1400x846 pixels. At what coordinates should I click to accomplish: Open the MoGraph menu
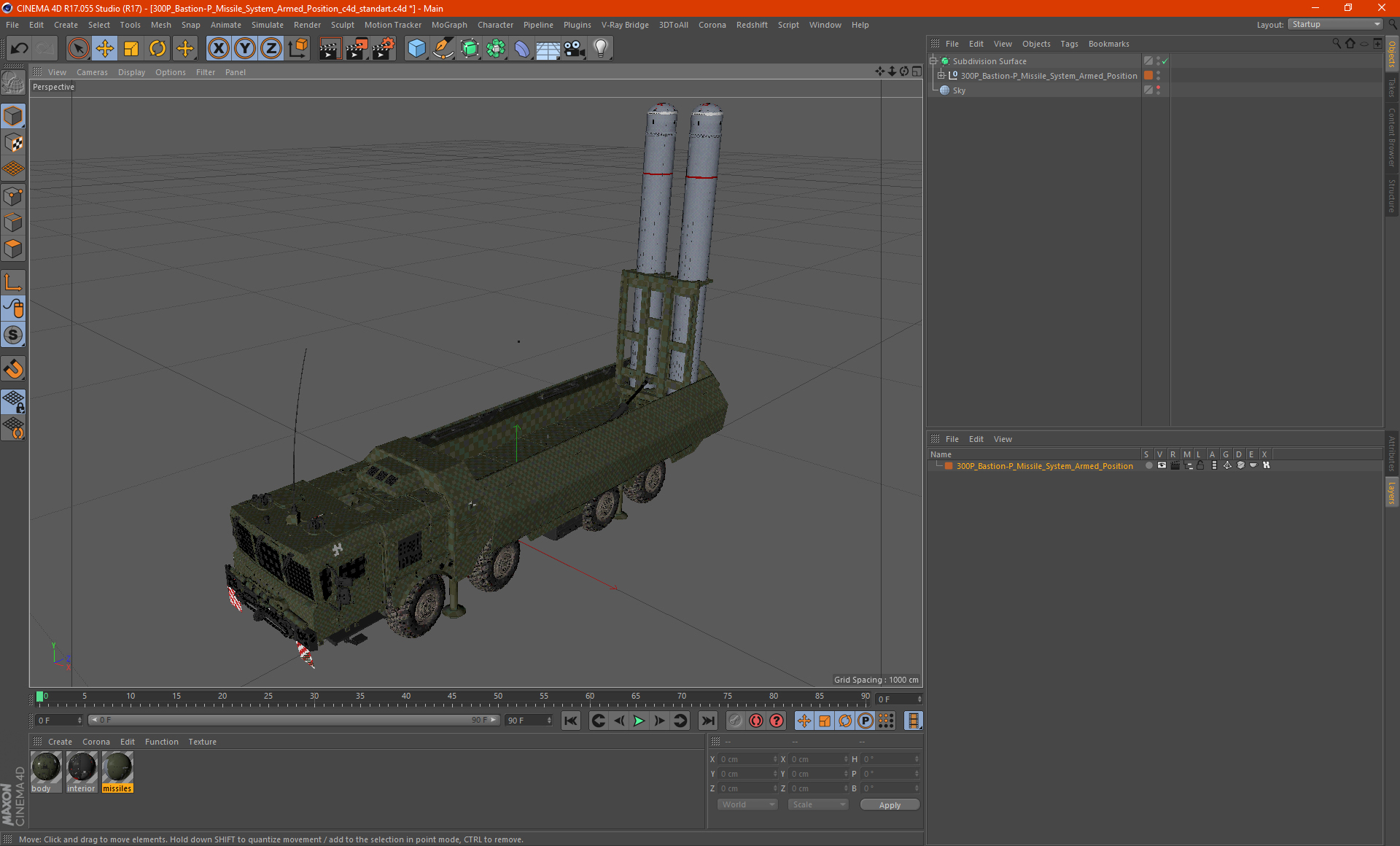448,25
